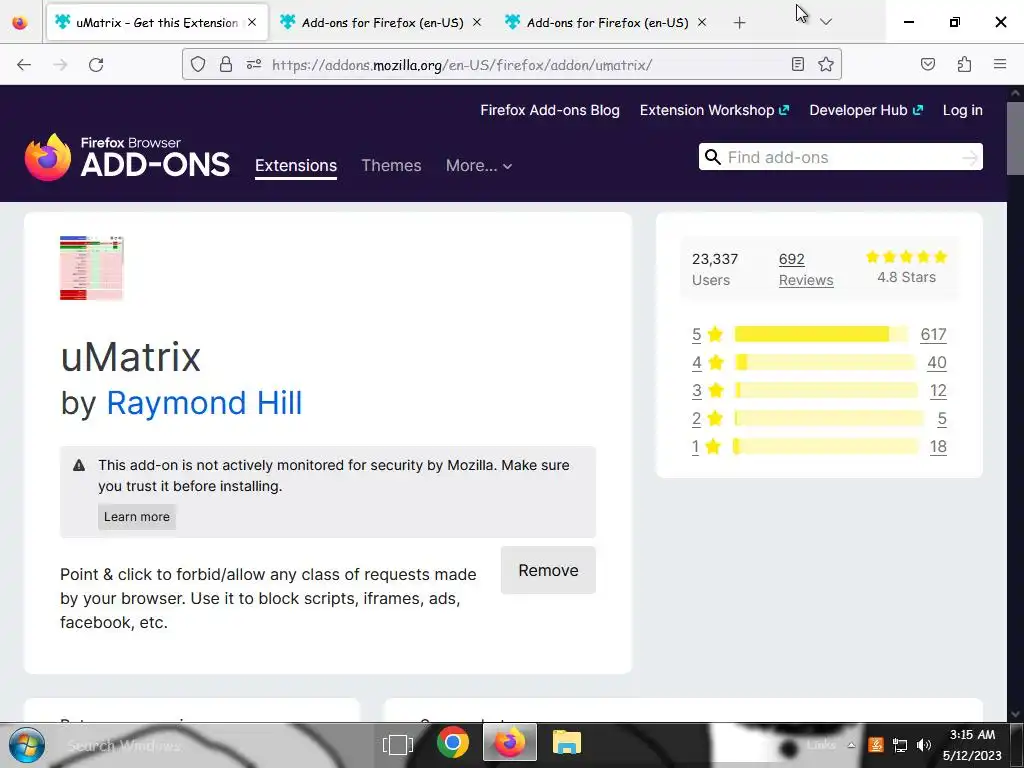Click Firefox Browser ADD-ONS logo
Image resolution: width=1024 pixels, height=768 pixels.
(127, 157)
